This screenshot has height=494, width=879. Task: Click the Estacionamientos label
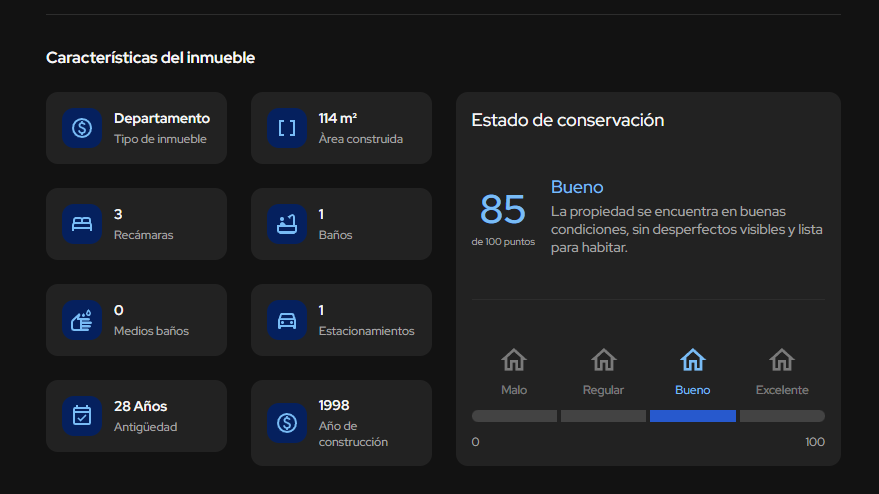367,331
